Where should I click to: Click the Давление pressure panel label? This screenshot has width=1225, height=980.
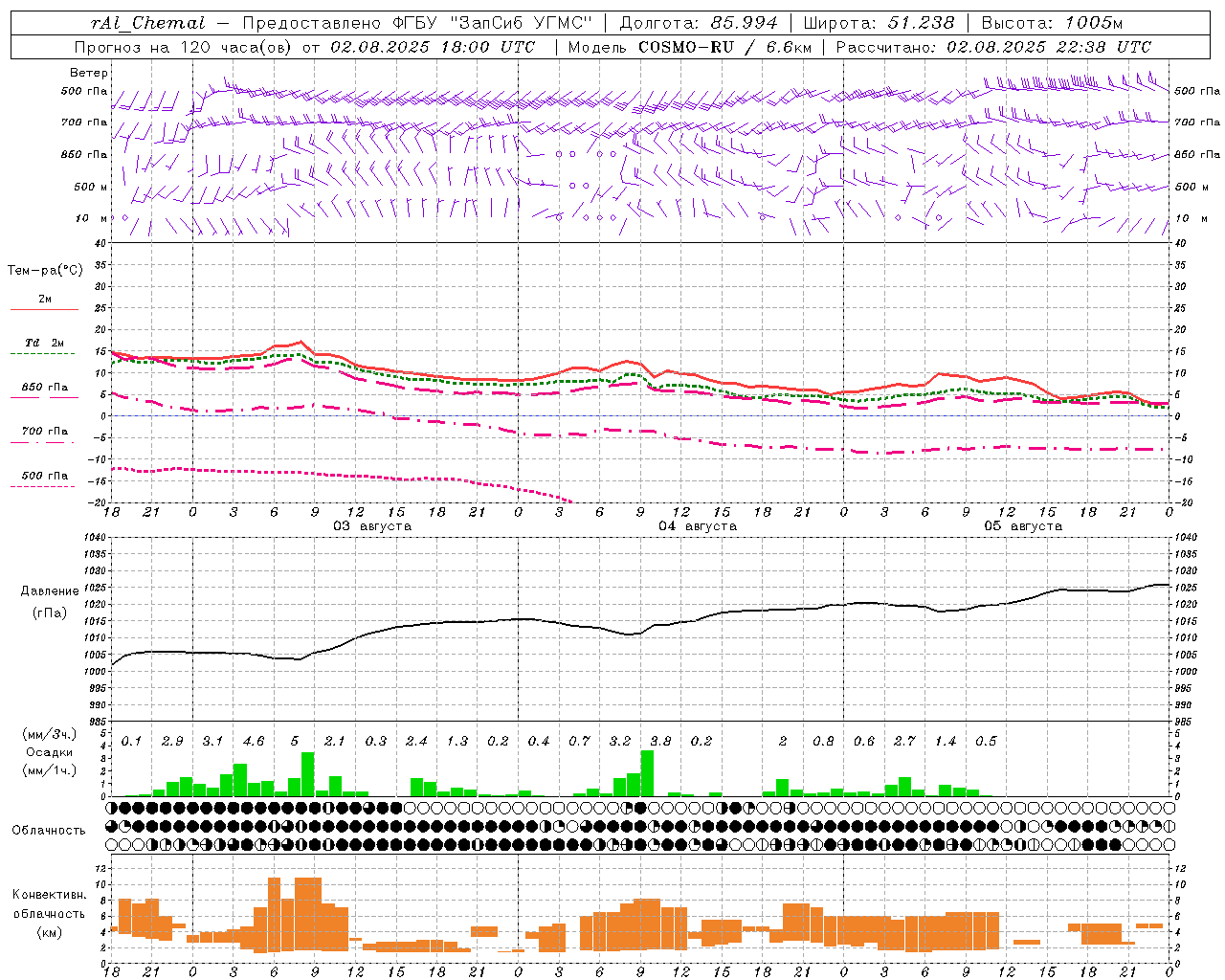49,591
